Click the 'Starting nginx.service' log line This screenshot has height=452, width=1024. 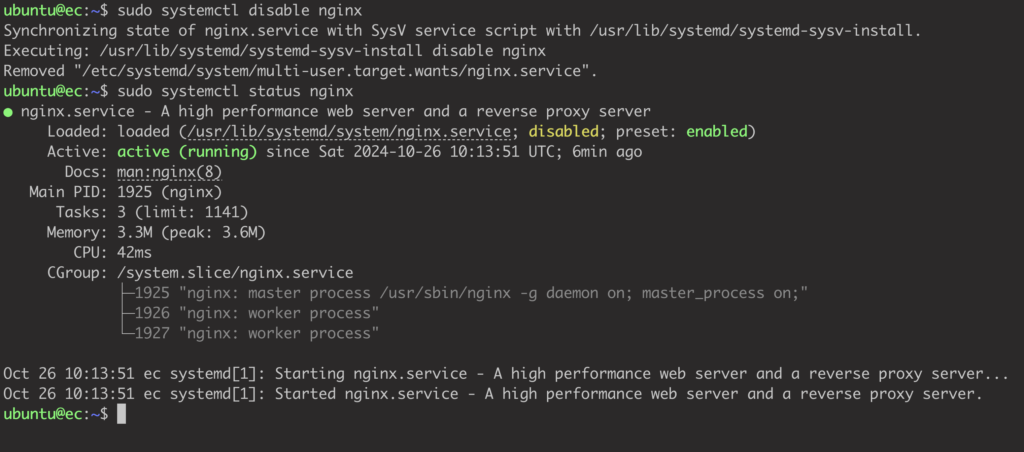click(x=503, y=374)
